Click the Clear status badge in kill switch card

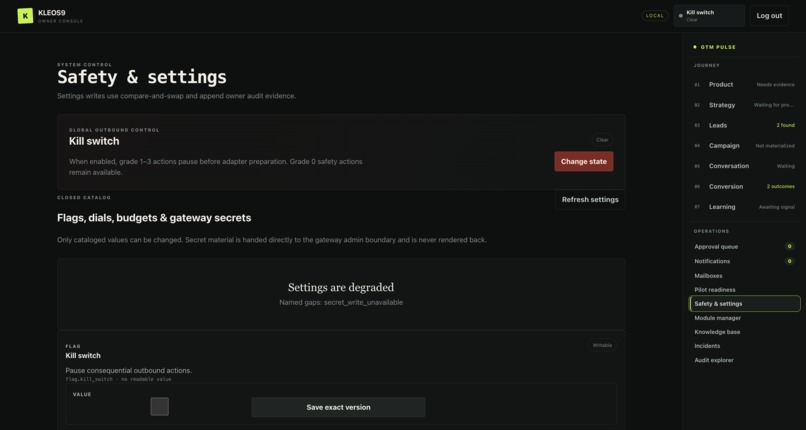pyautogui.click(x=602, y=140)
